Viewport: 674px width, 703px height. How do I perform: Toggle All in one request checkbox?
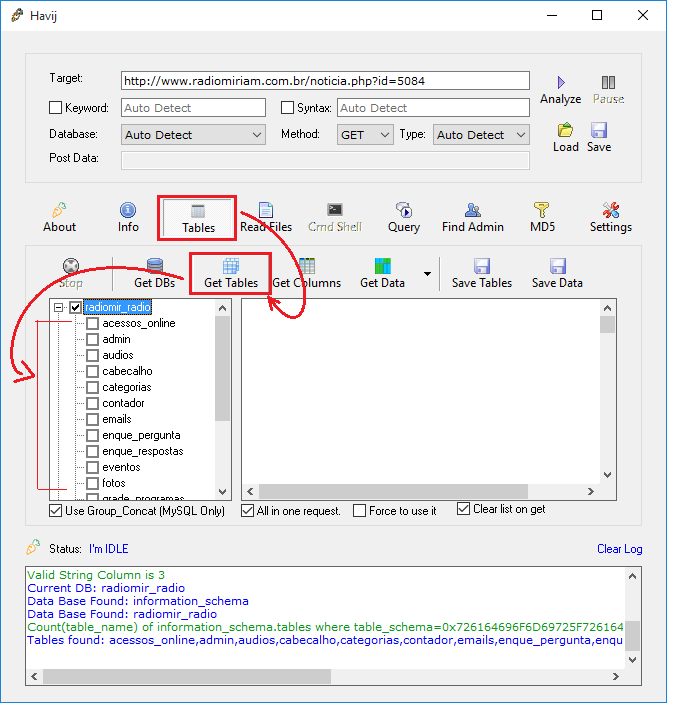pyautogui.click(x=248, y=511)
